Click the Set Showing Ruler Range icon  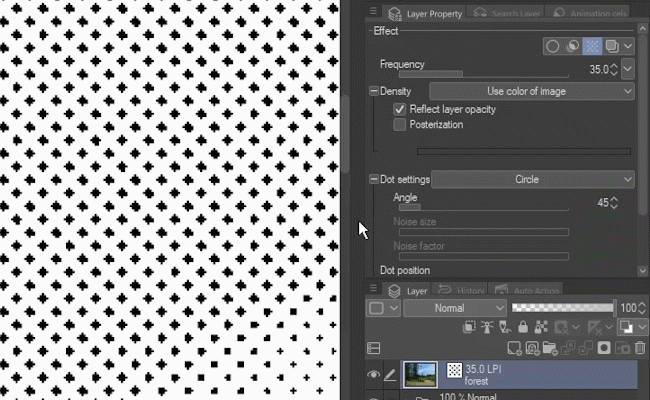(x=594, y=327)
